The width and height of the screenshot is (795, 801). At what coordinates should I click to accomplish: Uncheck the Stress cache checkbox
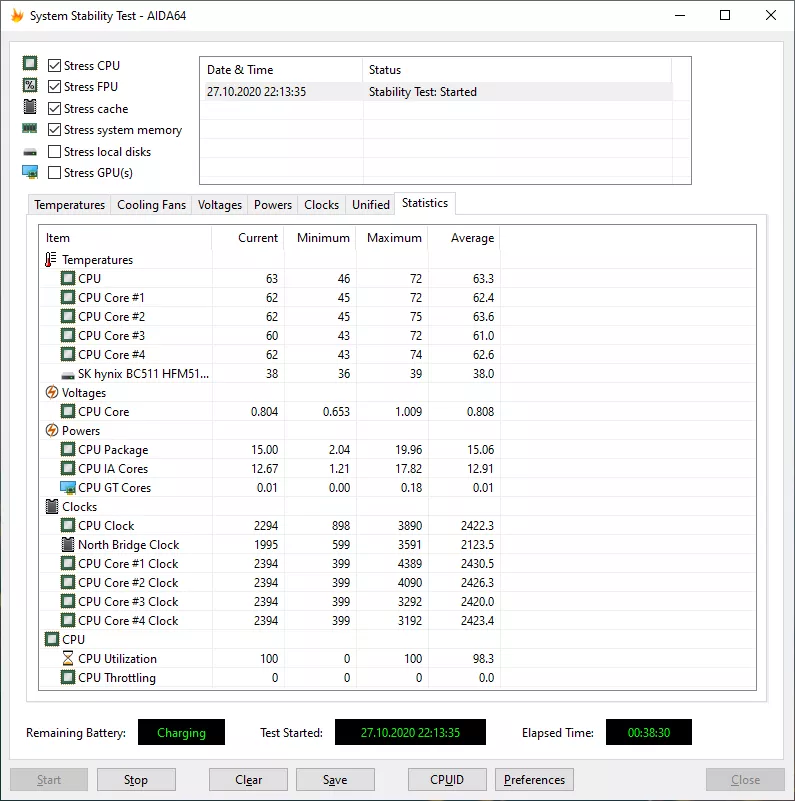tap(54, 108)
